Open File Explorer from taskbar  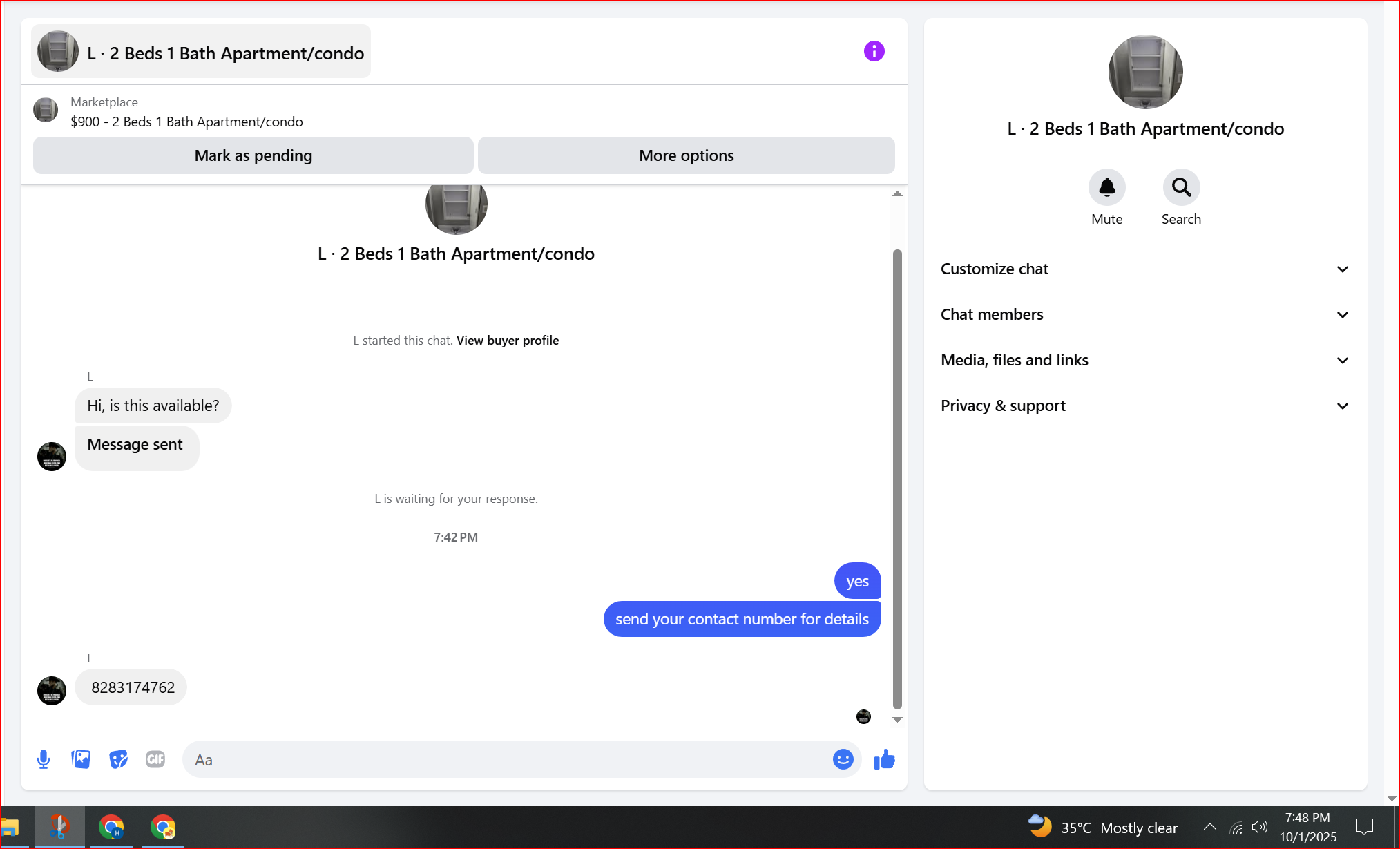click(x=10, y=827)
